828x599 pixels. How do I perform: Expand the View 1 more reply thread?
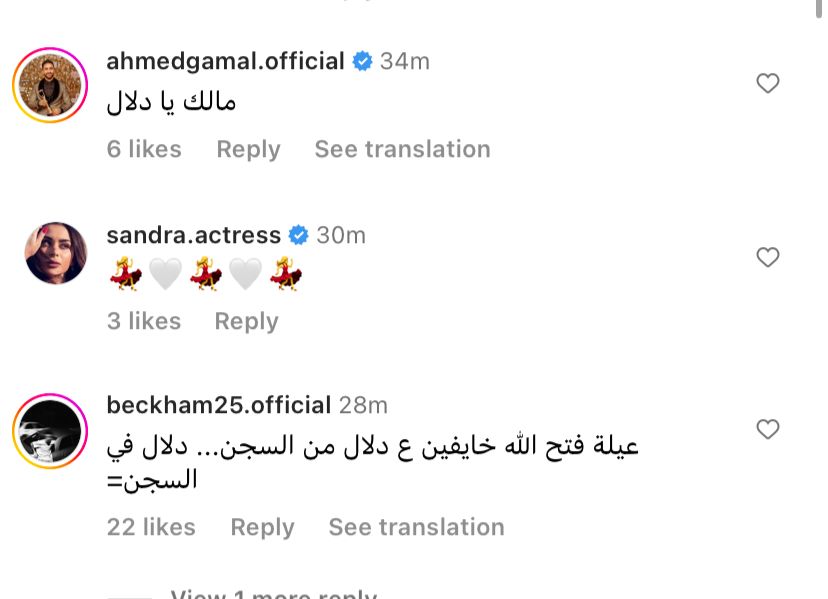click(273, 593)
